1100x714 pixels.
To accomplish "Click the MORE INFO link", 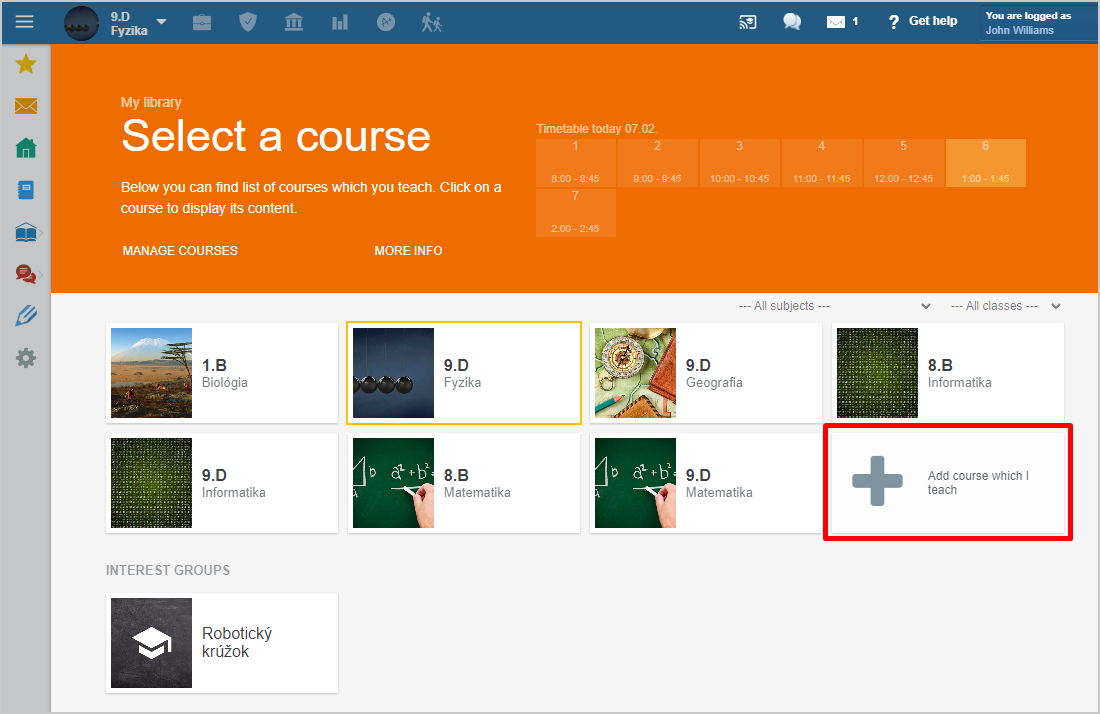I will (x=408, y=251).
